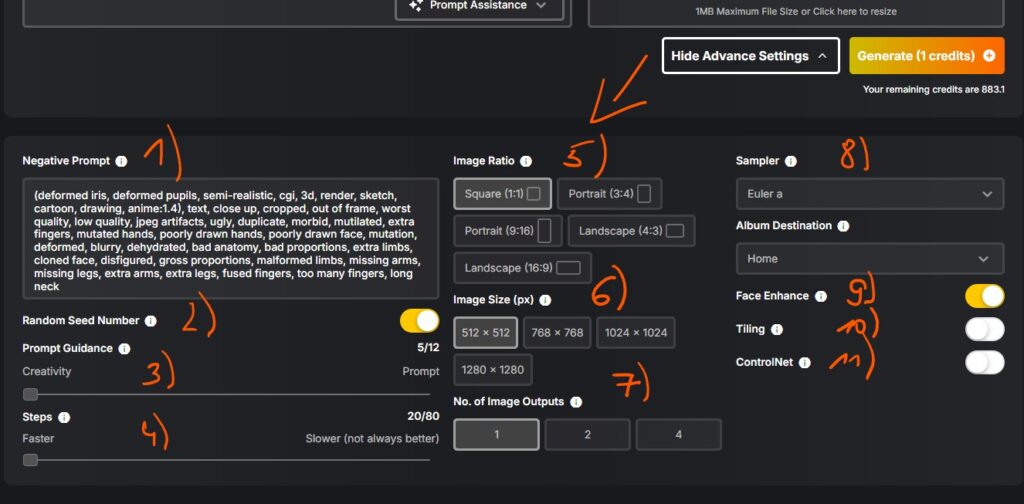The image size is (1024, 504).
Task: Open Negative Prompt info icon
Action: [x=121, y=161]
